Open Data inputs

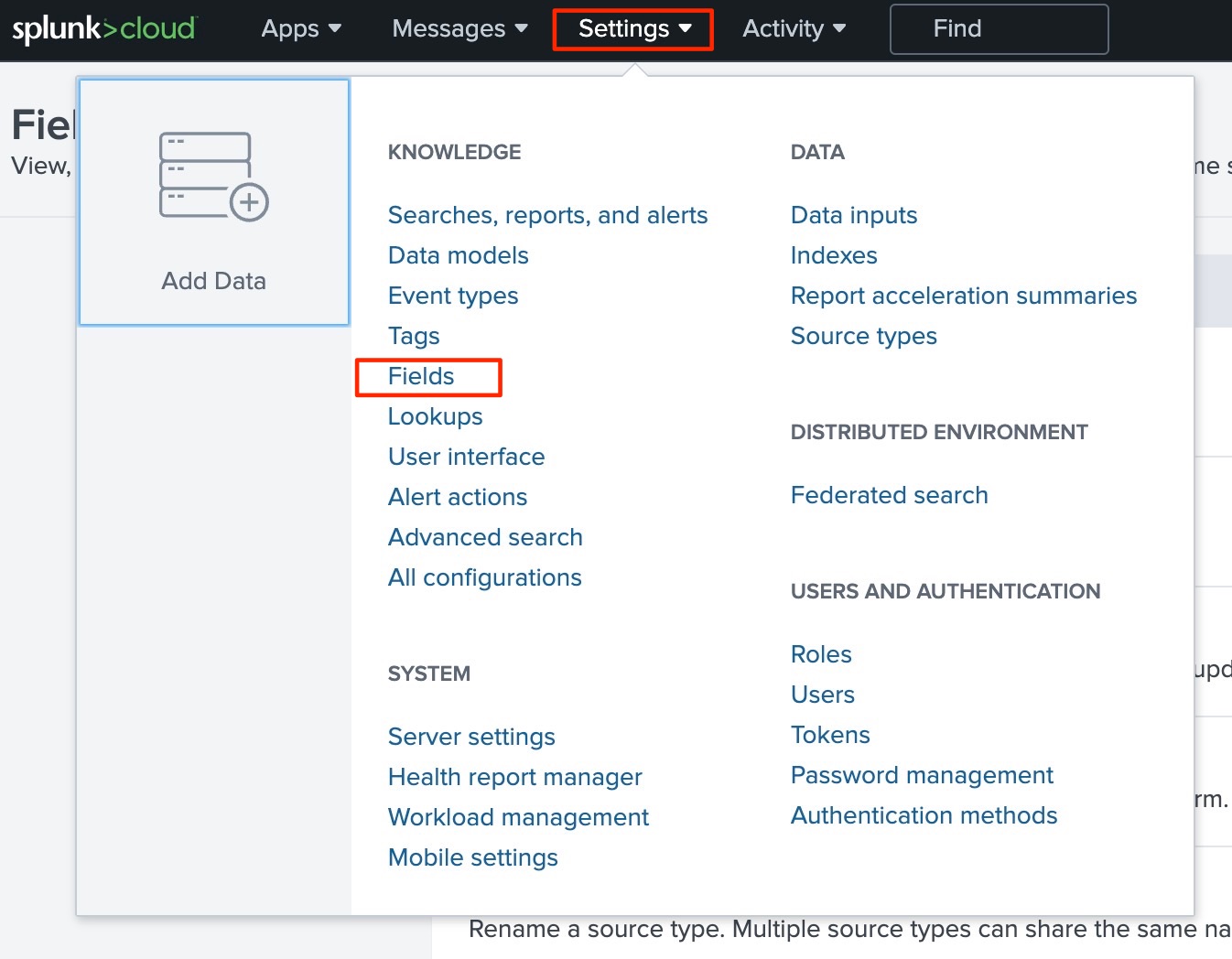click(853, 215)
